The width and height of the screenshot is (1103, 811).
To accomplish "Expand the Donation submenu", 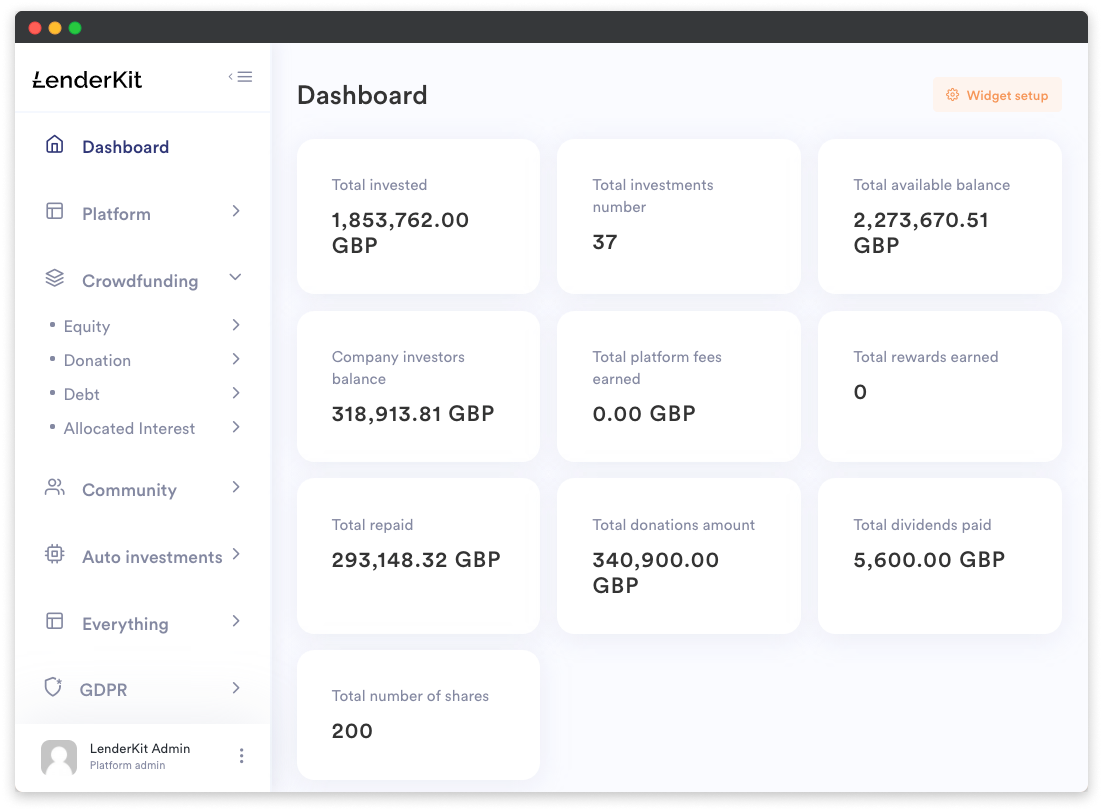I will pyautogui.click(x=236, y=359).
